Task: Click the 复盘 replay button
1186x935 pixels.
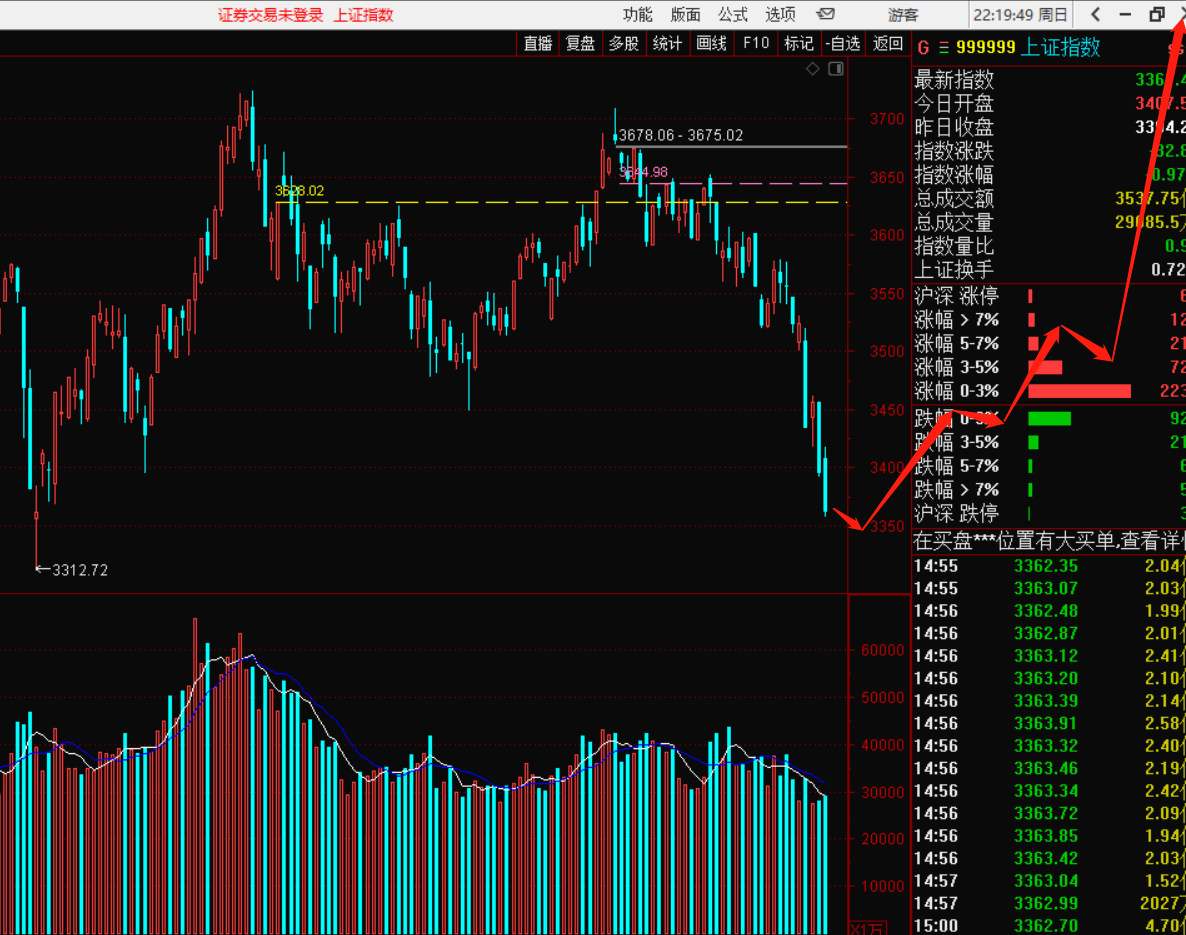Action: (581, 43)
